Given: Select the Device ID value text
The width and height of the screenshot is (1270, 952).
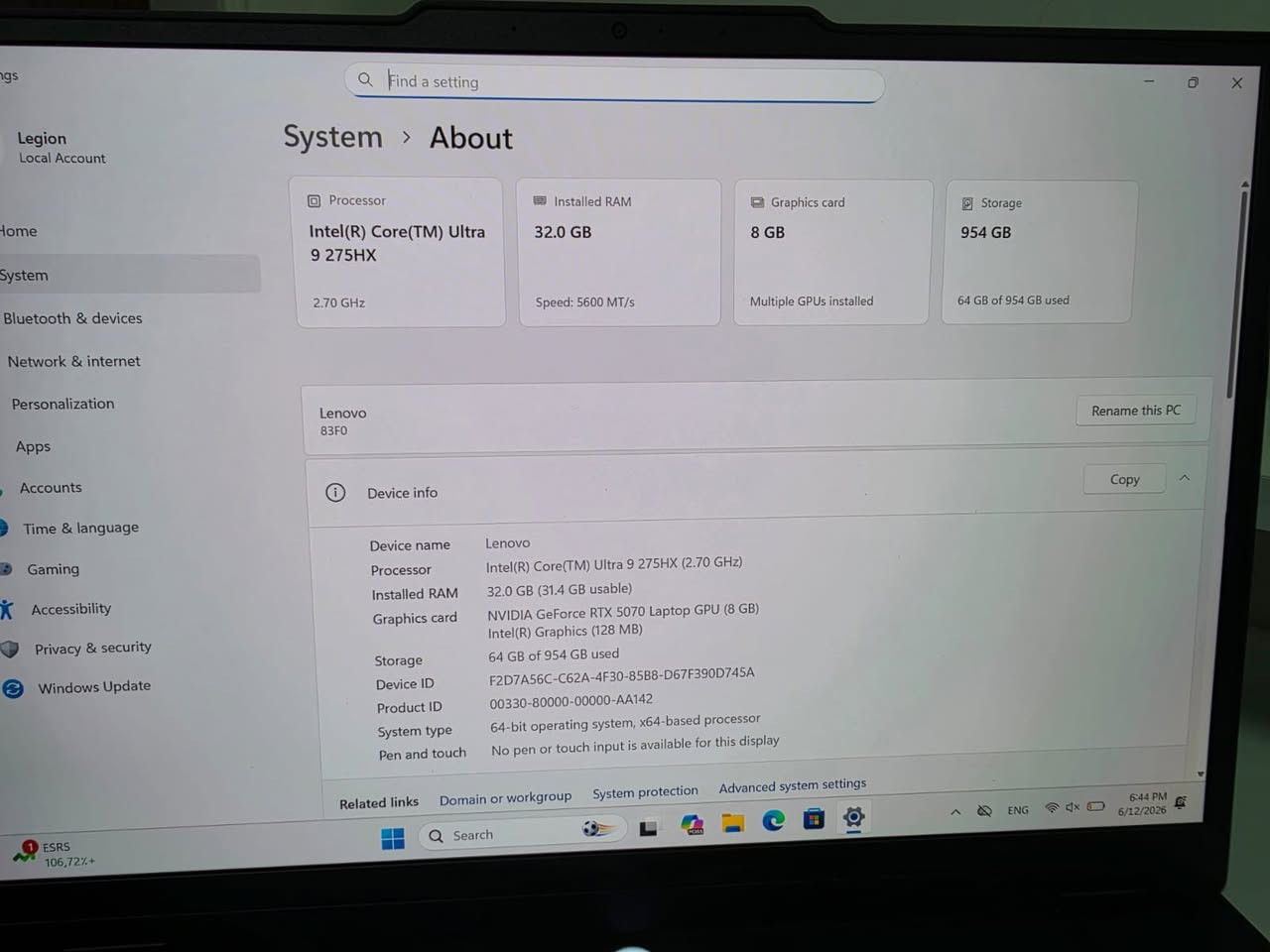Looking at the screenshot, I should coord(621,676).
